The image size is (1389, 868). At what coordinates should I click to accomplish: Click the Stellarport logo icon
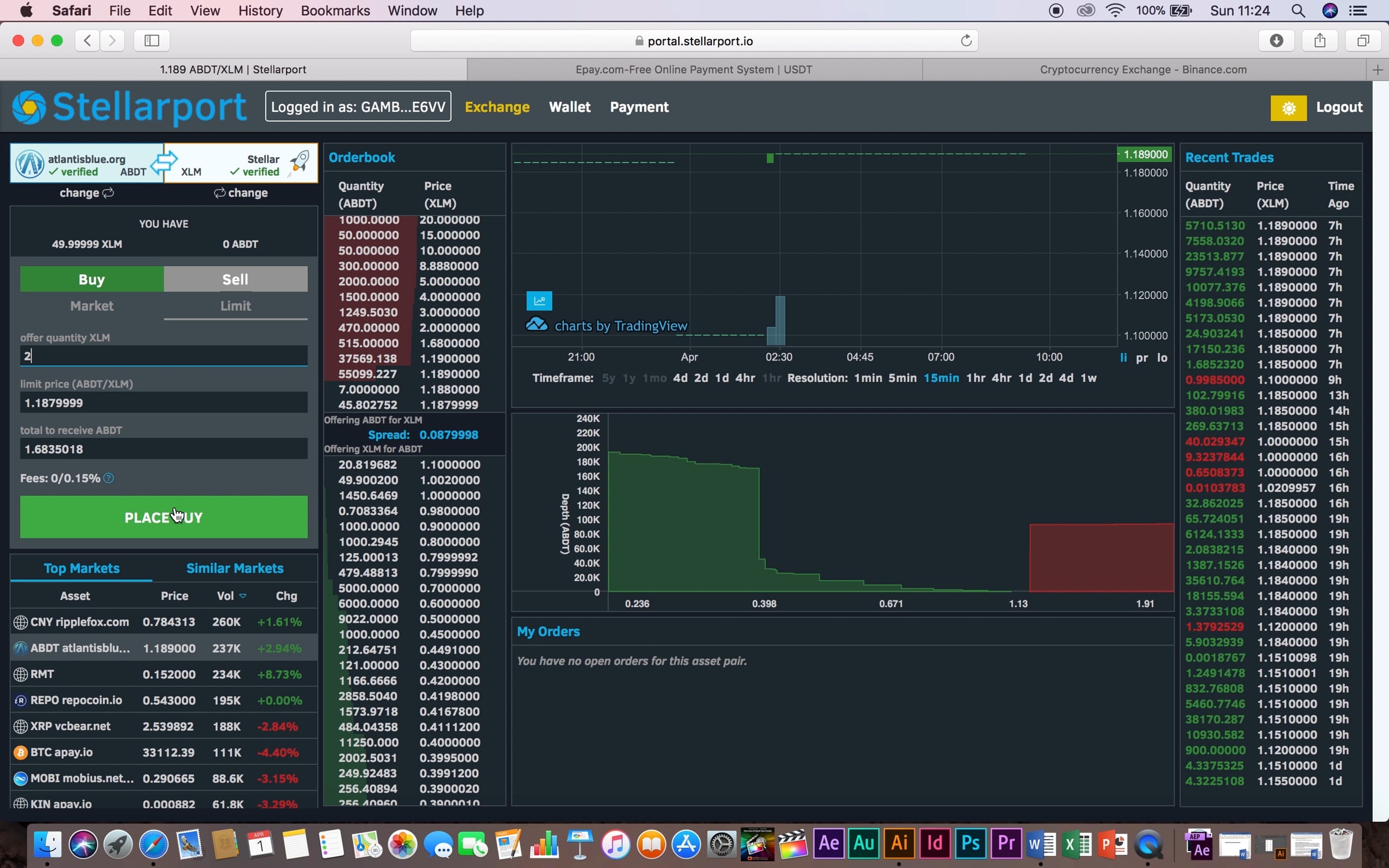click(x=29, y=107)
